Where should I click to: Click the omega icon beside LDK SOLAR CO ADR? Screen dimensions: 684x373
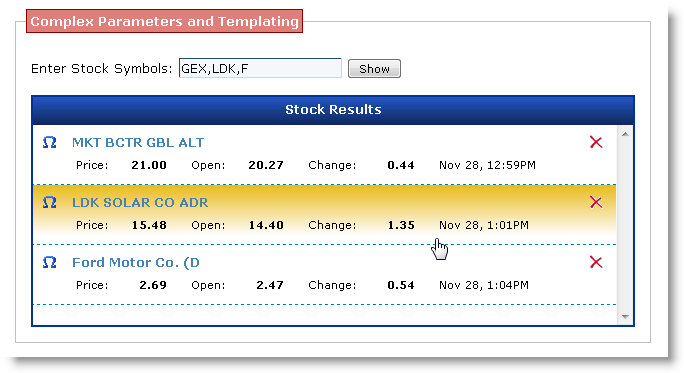click(49, 202)
